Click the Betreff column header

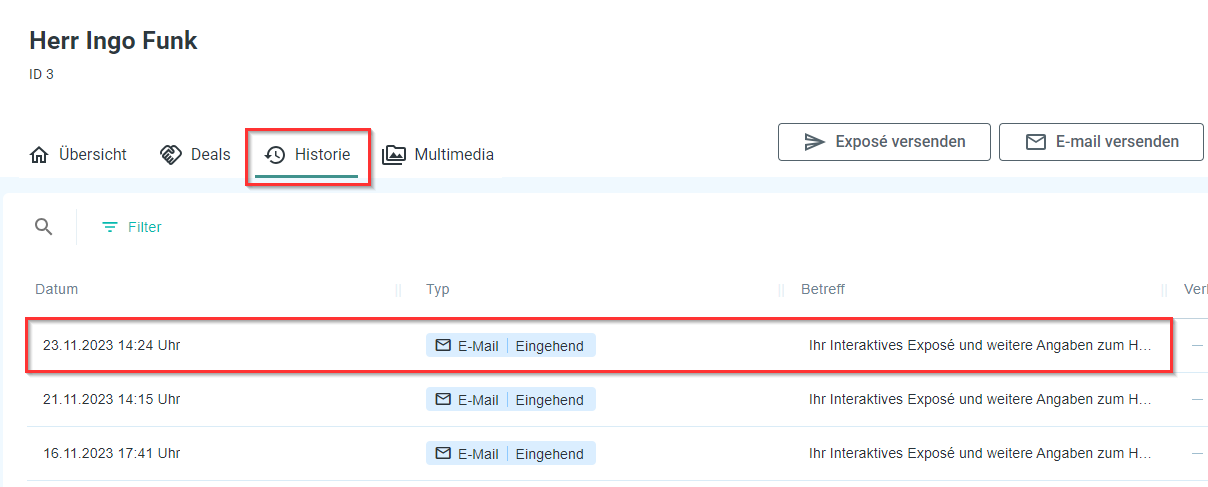pyautogui.click(x=823, y=289)
